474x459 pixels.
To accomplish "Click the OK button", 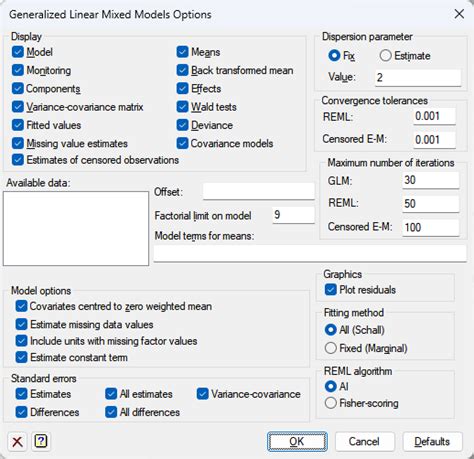I will coord(297,442).
